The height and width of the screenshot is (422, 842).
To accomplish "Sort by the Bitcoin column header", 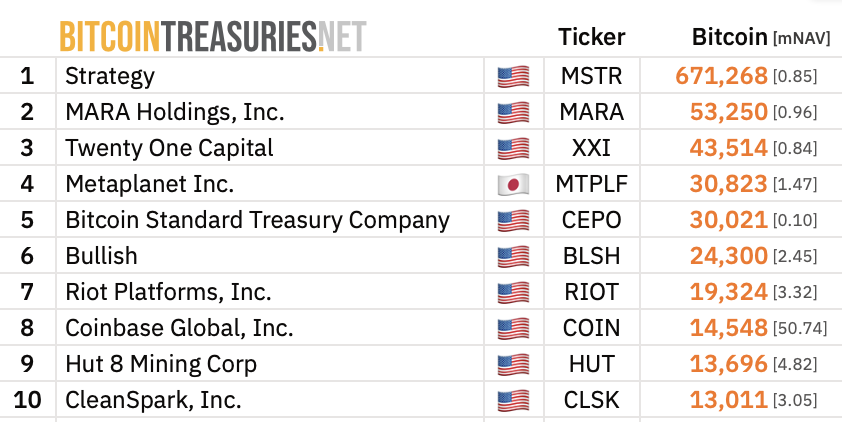I will [x=729, y=37].
